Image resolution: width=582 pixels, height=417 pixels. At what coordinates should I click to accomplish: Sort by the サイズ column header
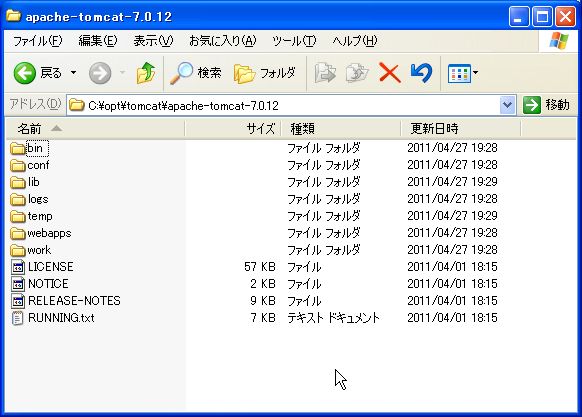[x=233, y=129]
